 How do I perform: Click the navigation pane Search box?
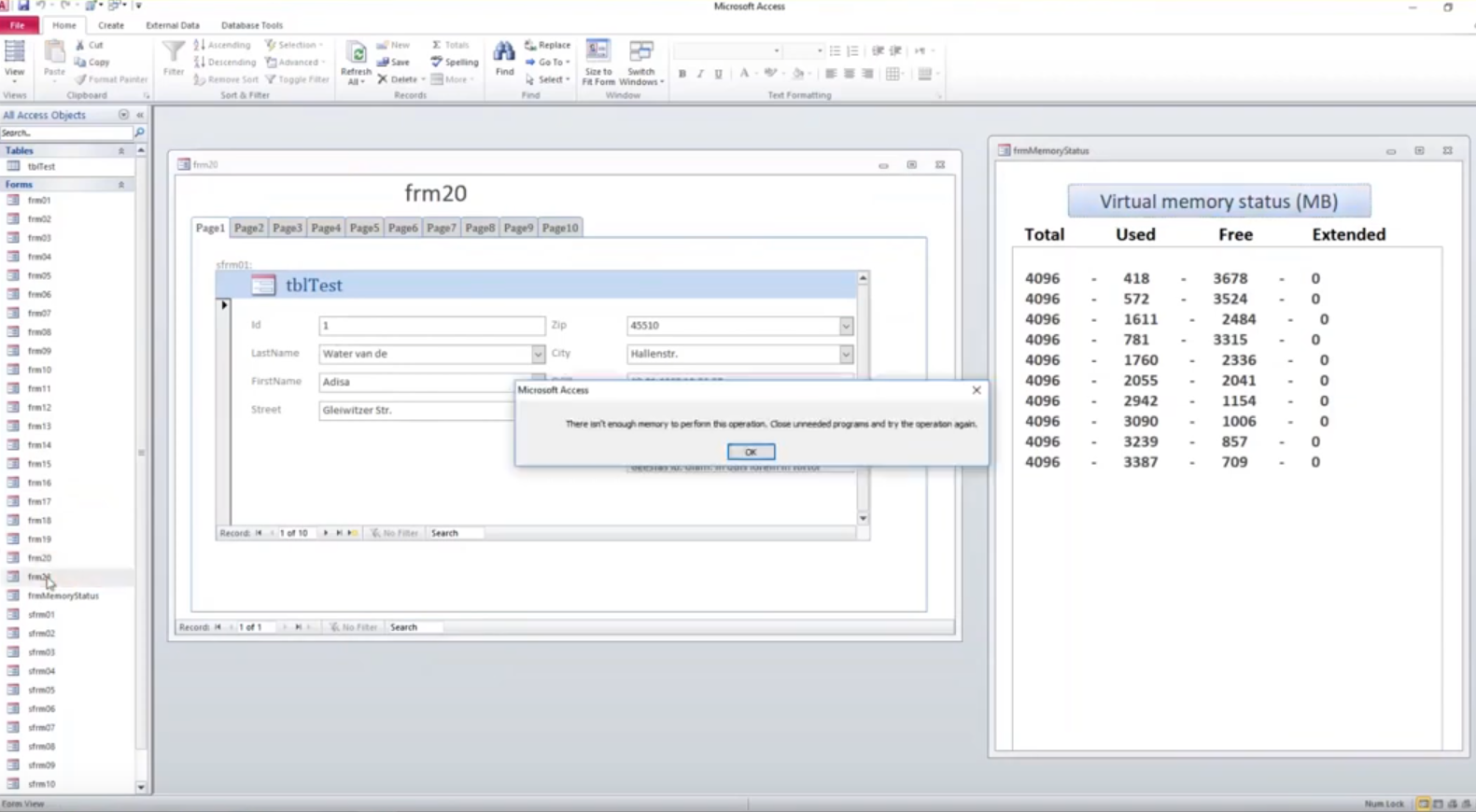[66, 133]
